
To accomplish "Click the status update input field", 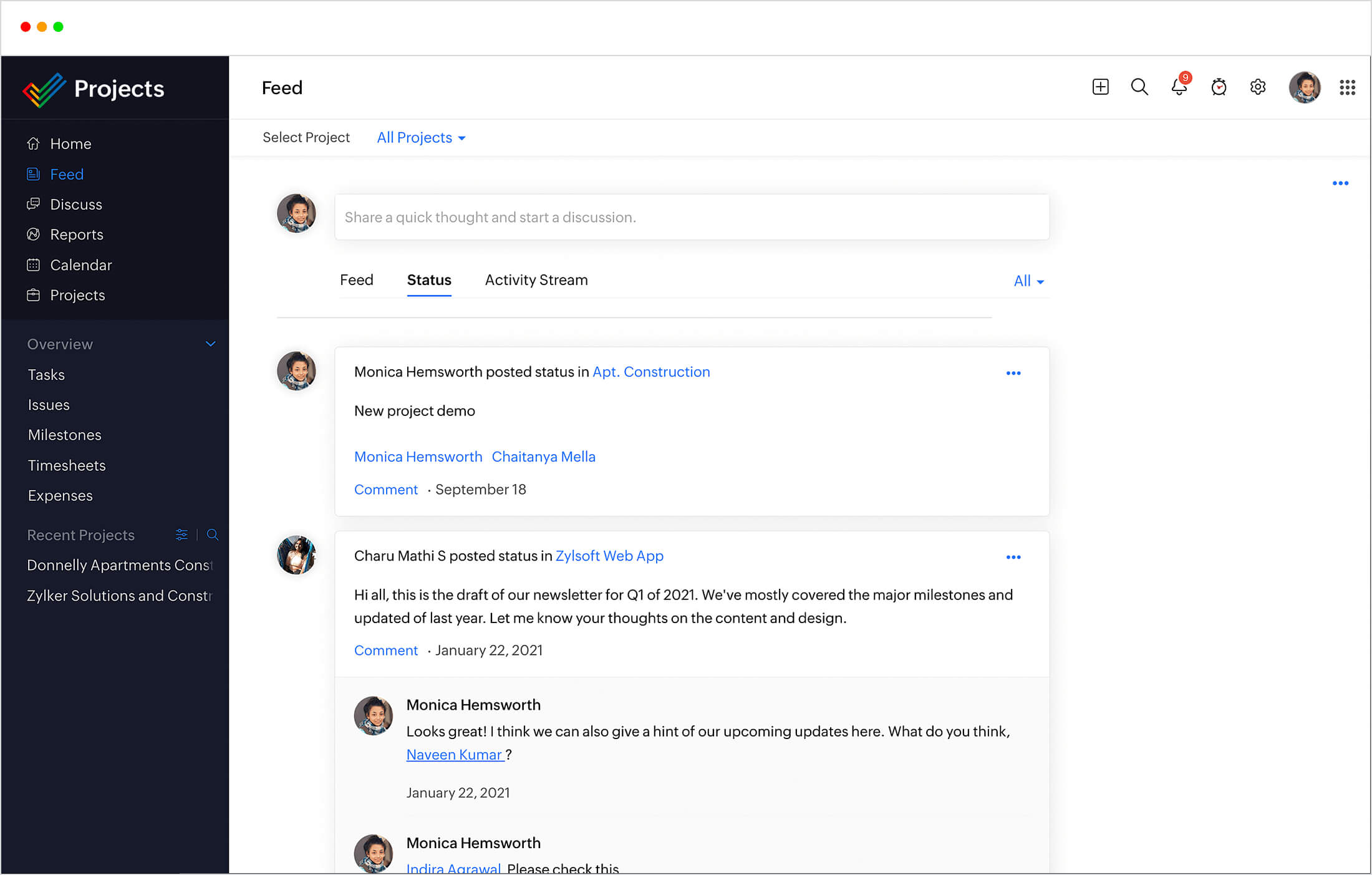I will coord(690,217).
